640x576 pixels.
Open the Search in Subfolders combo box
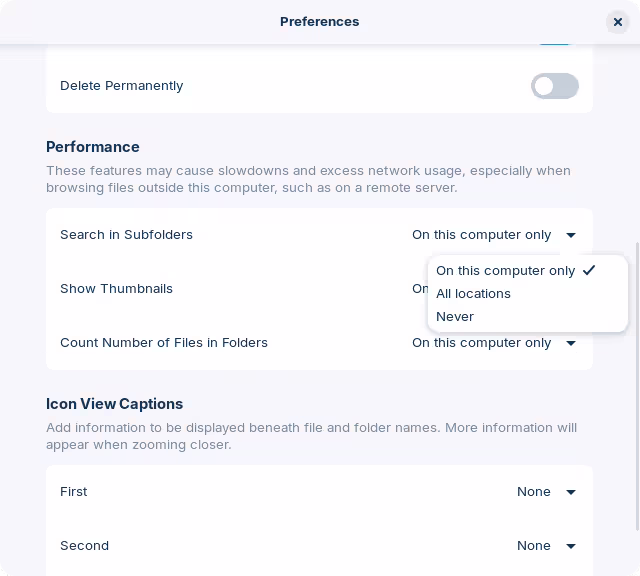pyautogui.click(x=494, y=235)
